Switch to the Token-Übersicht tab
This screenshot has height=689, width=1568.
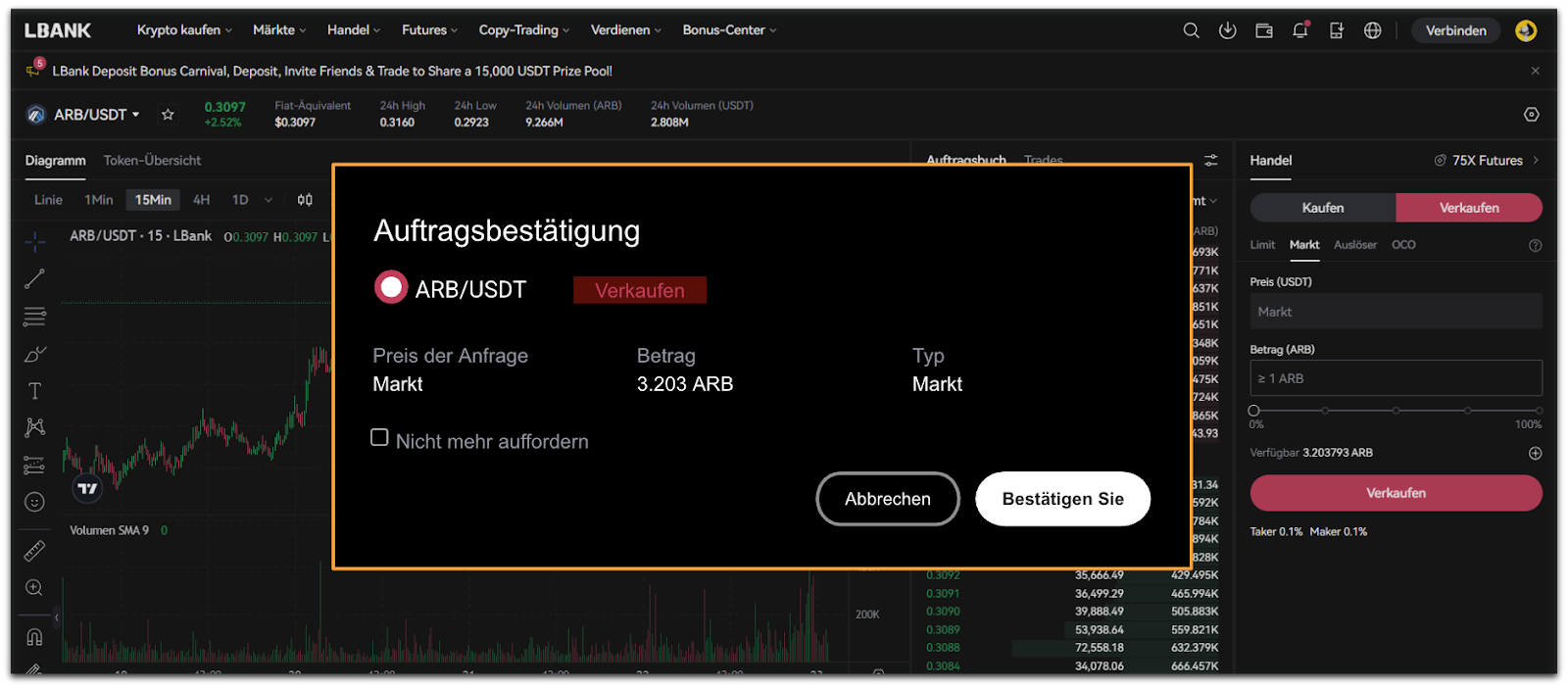coord(152,161)
